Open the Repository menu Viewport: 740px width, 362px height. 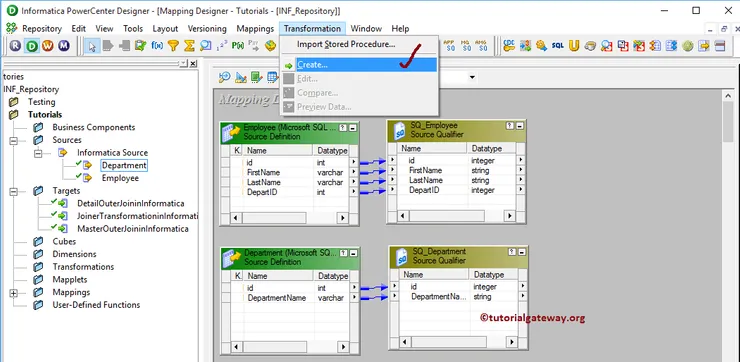(42, 29)
